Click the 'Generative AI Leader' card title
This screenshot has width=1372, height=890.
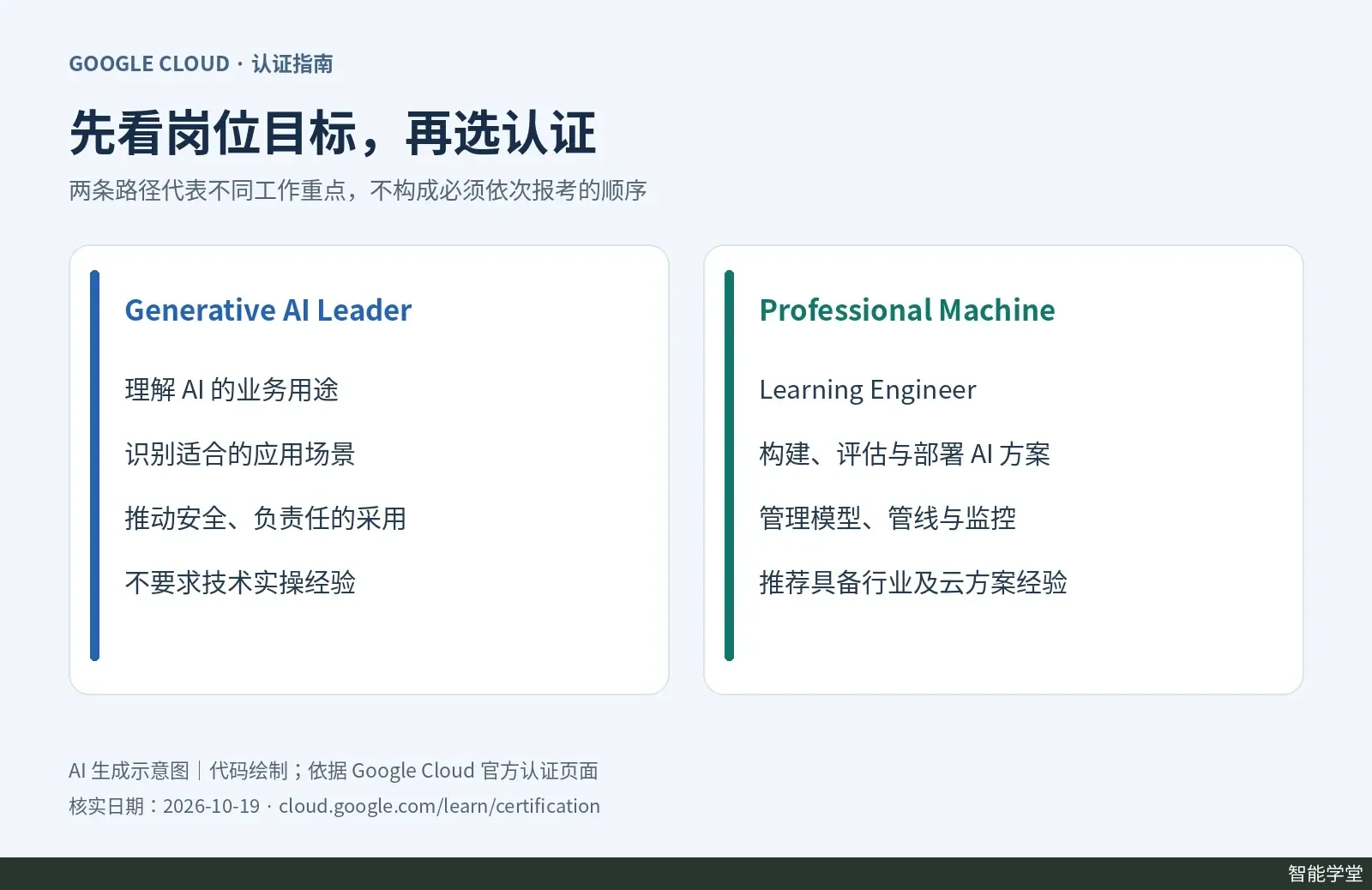click(x=268, y=310)
